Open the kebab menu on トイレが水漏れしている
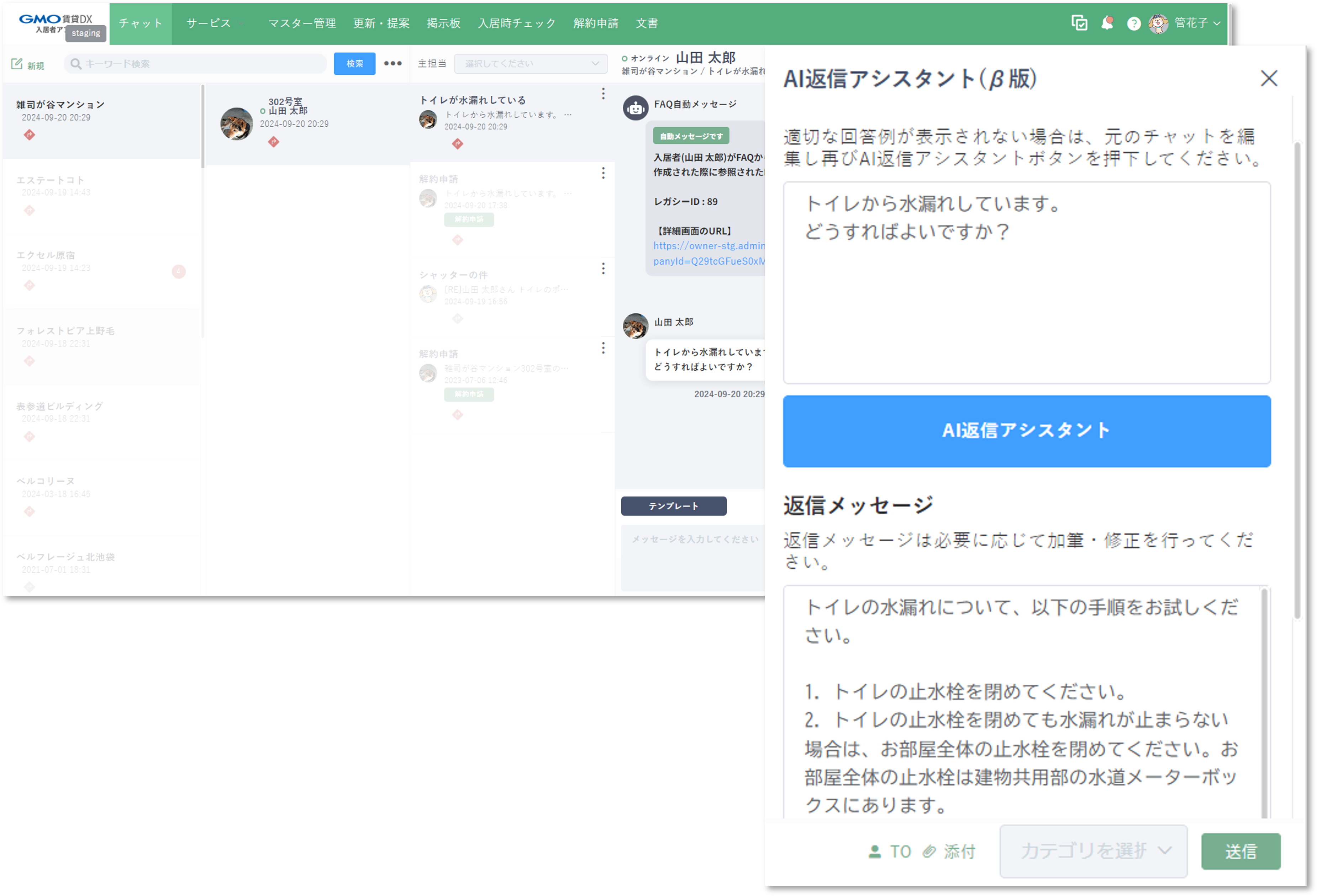Screen dimensions: 1317x896 pos(604,94)
